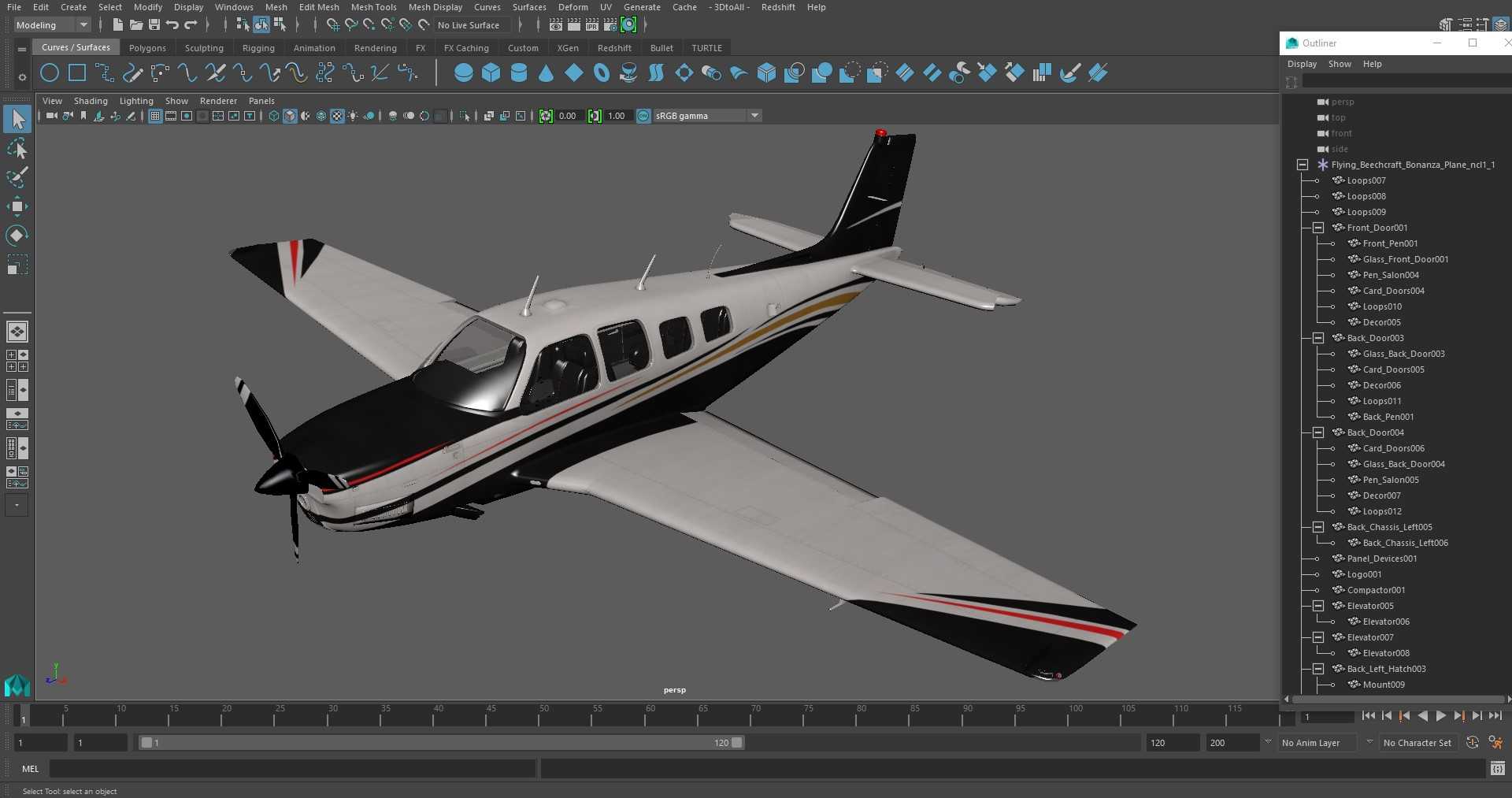The width and height of the screenshot is (1512, 798).
Task: Select the NURBS circle icon on shelf
Action: (50, 73)
